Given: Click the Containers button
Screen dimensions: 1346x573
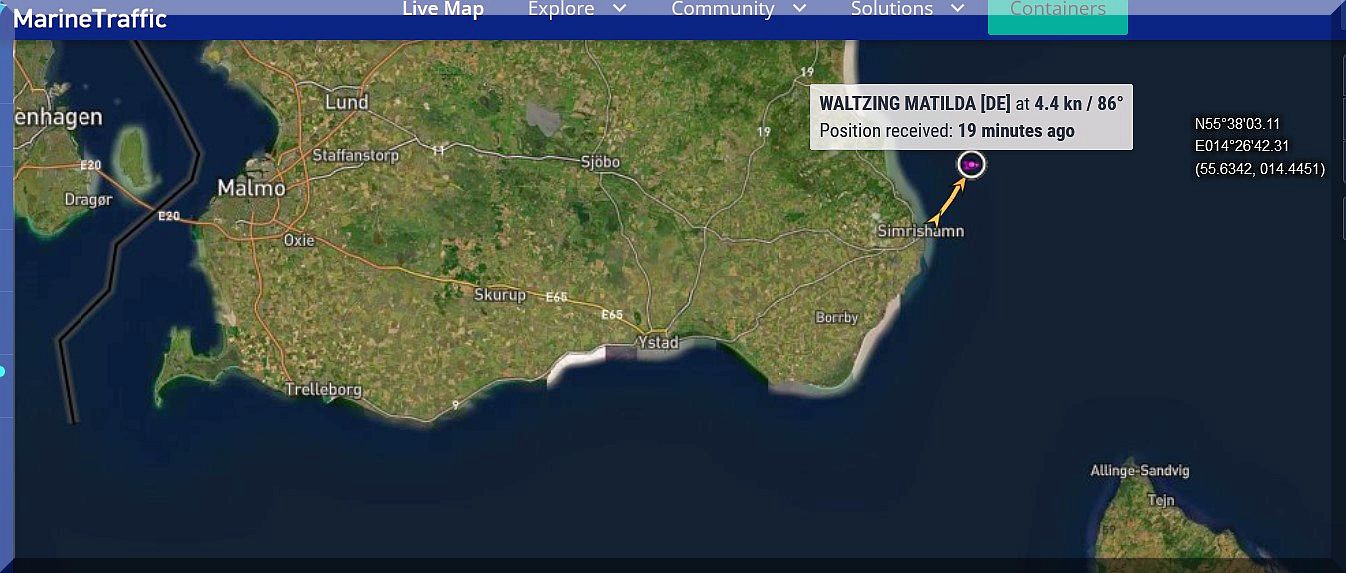Looking at the screenshot, I should (x=1058, y=14).
